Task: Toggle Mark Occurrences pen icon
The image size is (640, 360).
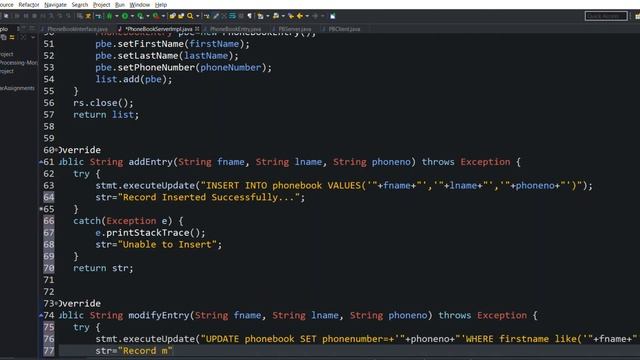Action: click(x=216, y=16)
